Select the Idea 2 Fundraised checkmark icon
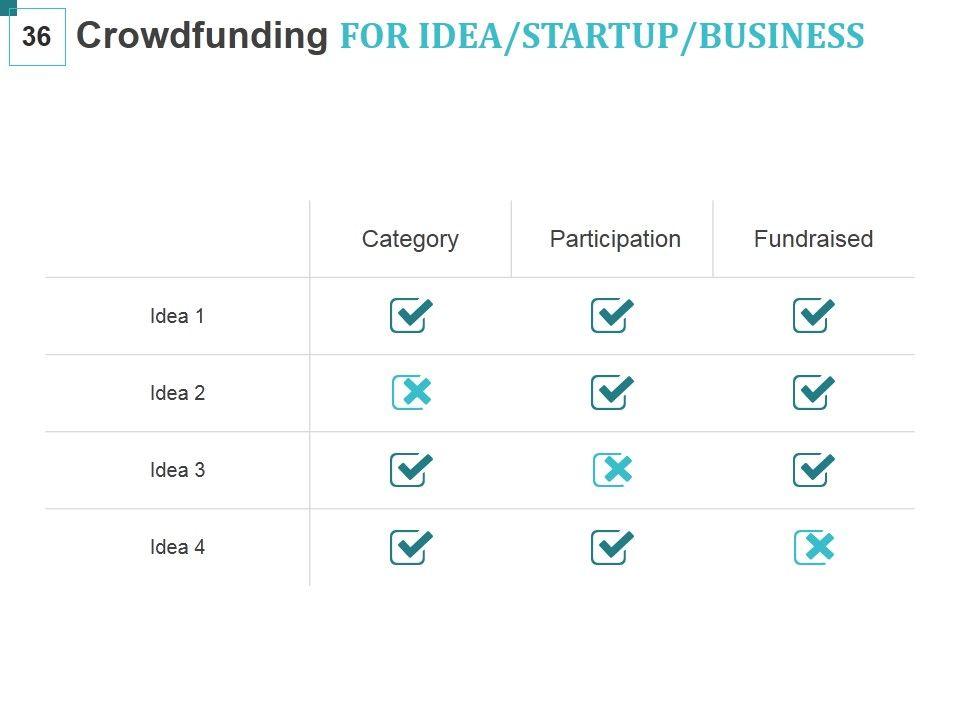 [x=813, y=392]
